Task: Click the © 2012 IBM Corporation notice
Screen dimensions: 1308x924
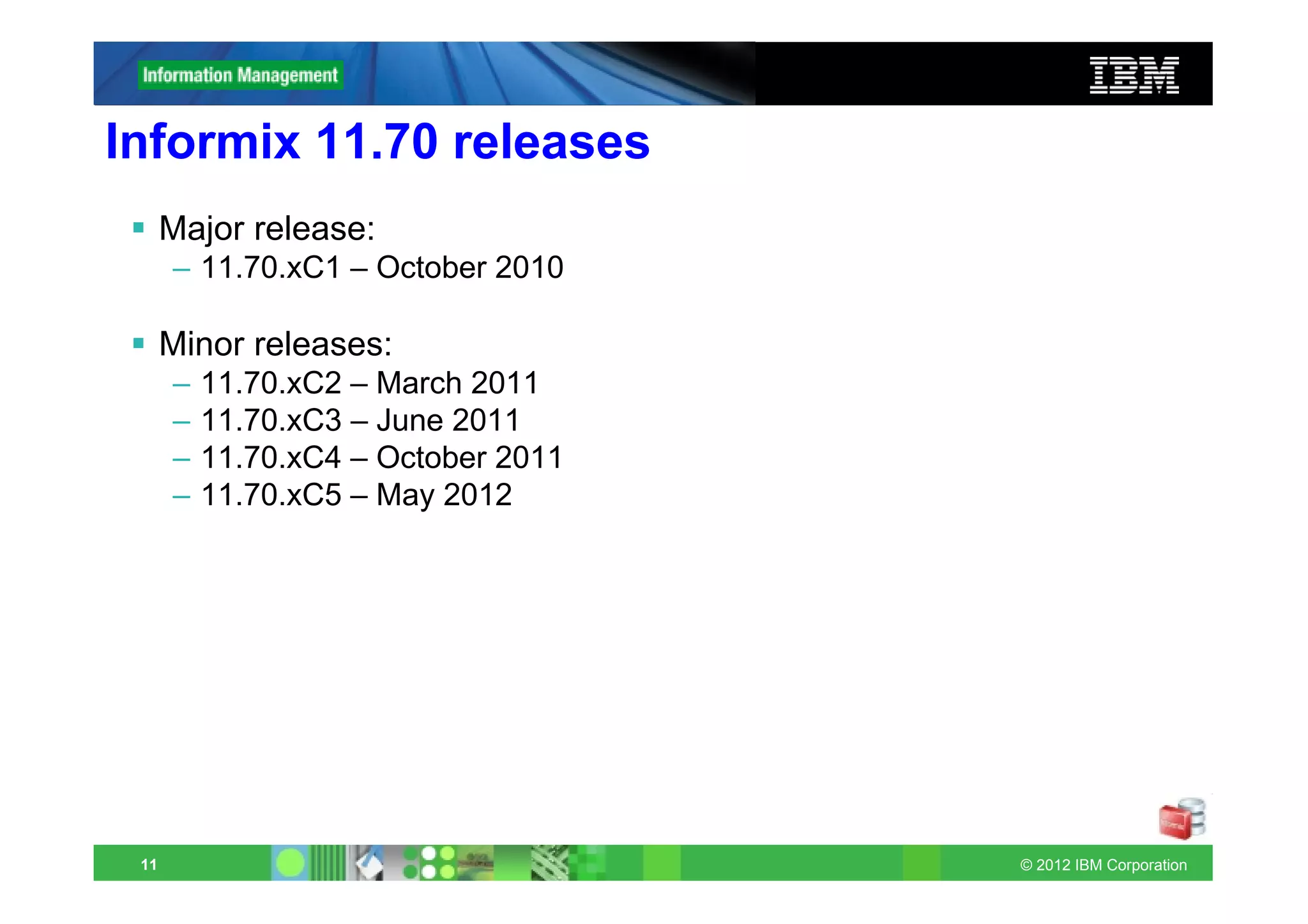Action: [1104, 865]
